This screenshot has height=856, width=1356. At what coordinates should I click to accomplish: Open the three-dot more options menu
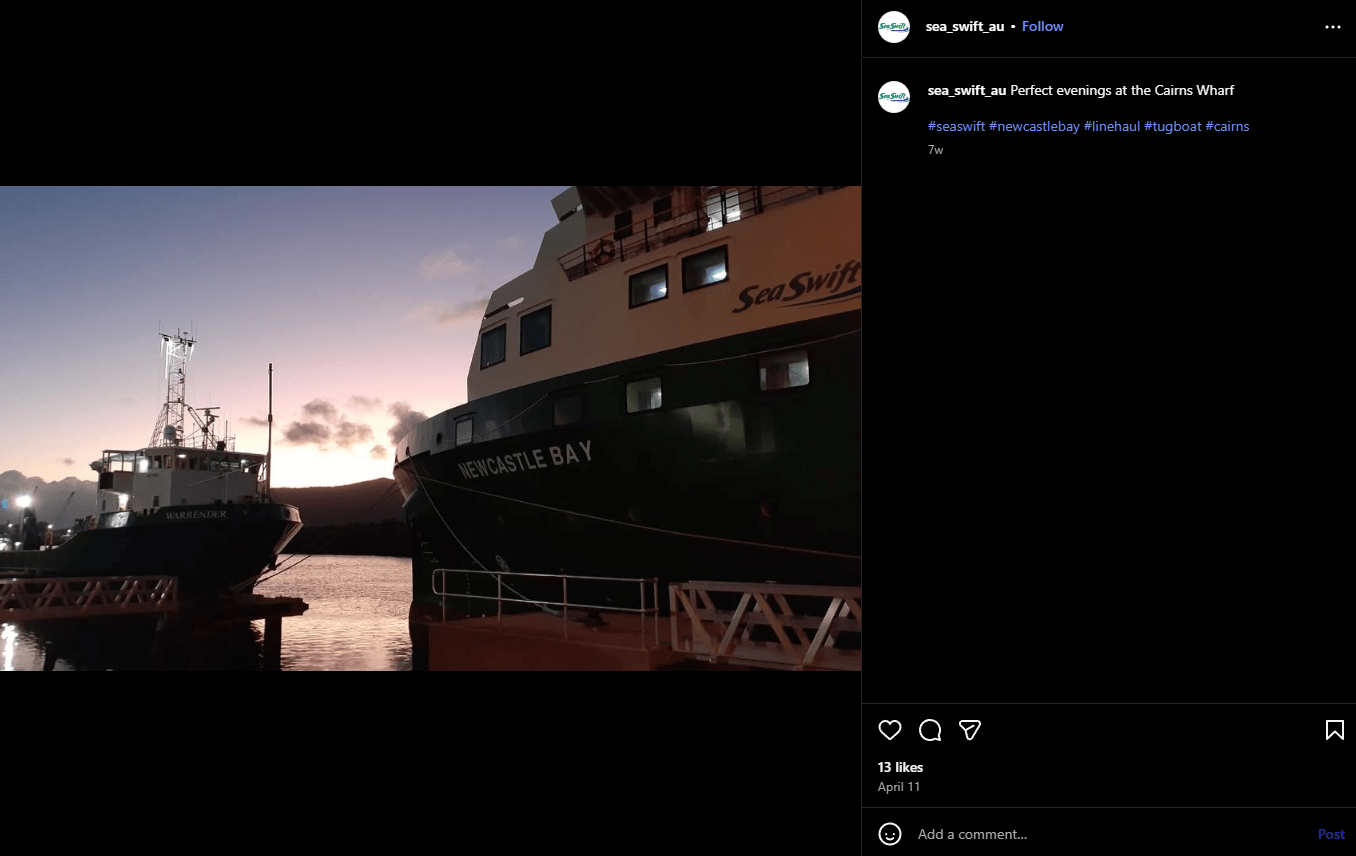pos(1333,27)
